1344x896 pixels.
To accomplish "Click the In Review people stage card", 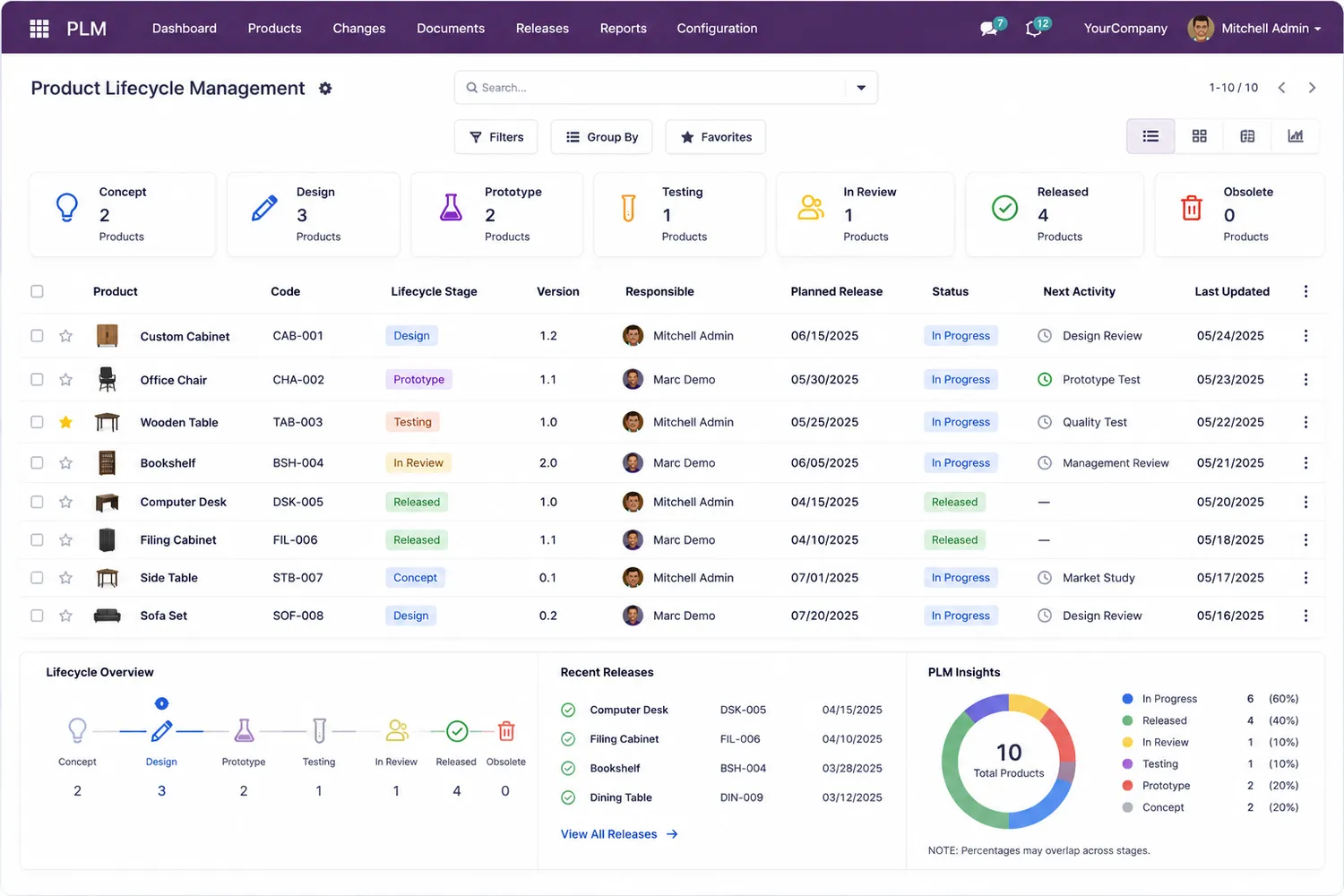I will pos(866,214).
